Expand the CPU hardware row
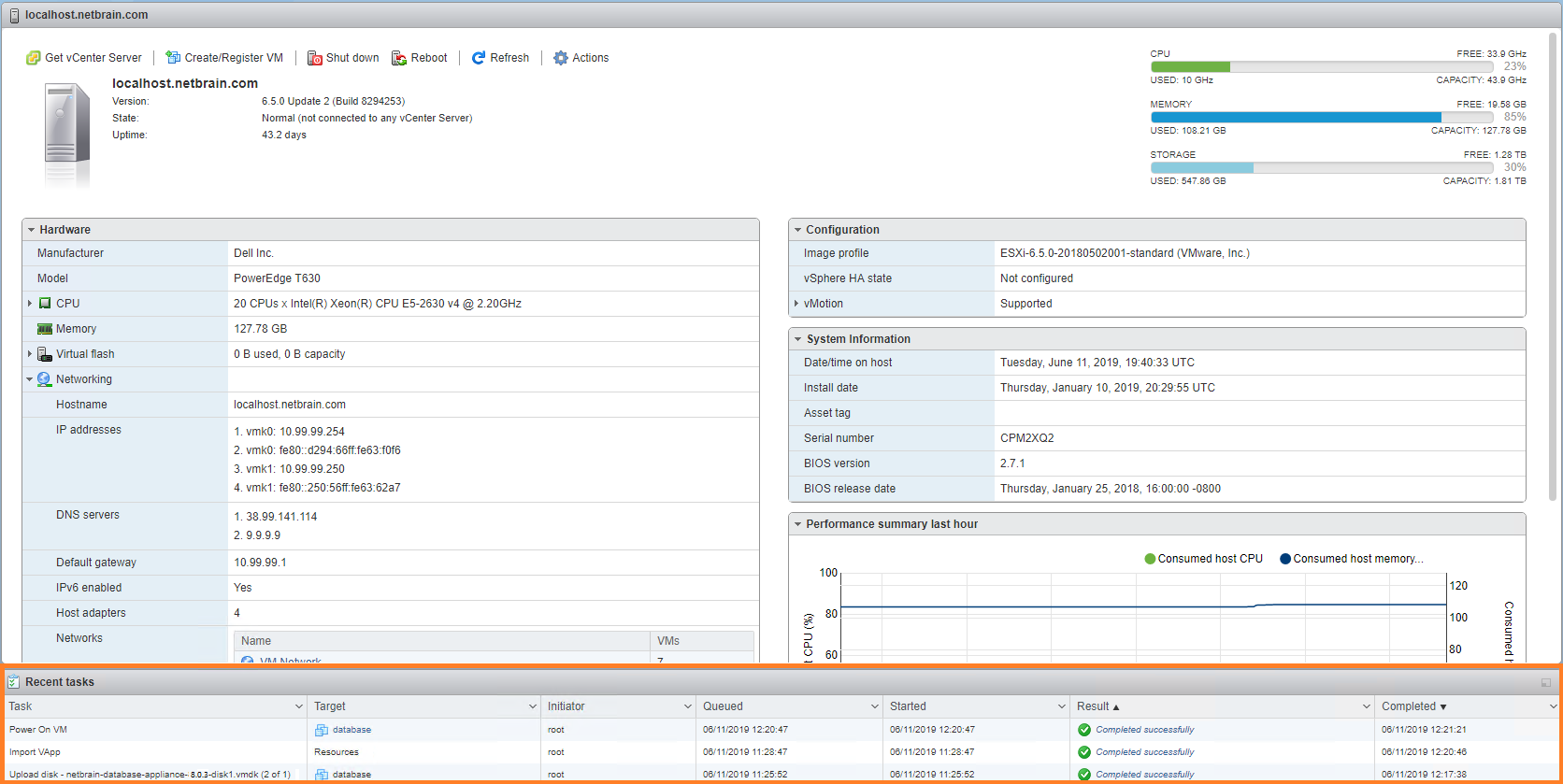Viewport: 1563px width, 784px height. [x=30, y=304]
